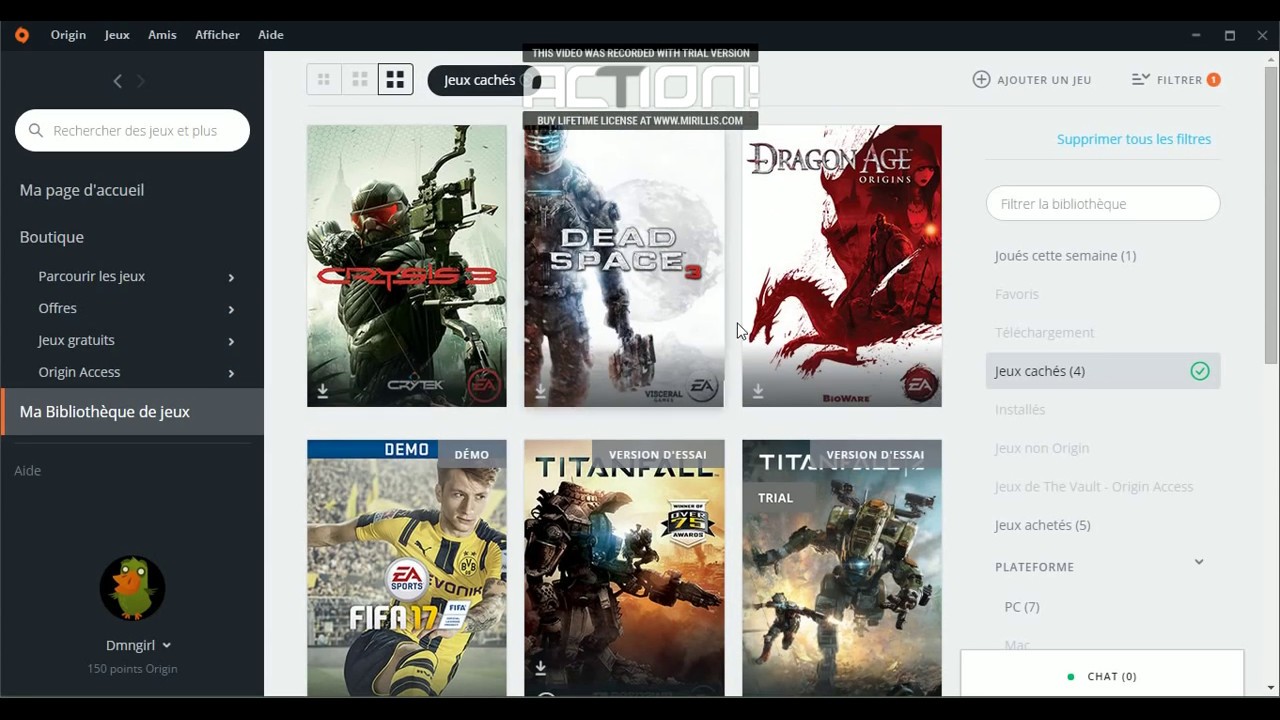This screenshot has height=720, width=1280.
Task: Open the Crysis 3 game tile
Action: 406,266
